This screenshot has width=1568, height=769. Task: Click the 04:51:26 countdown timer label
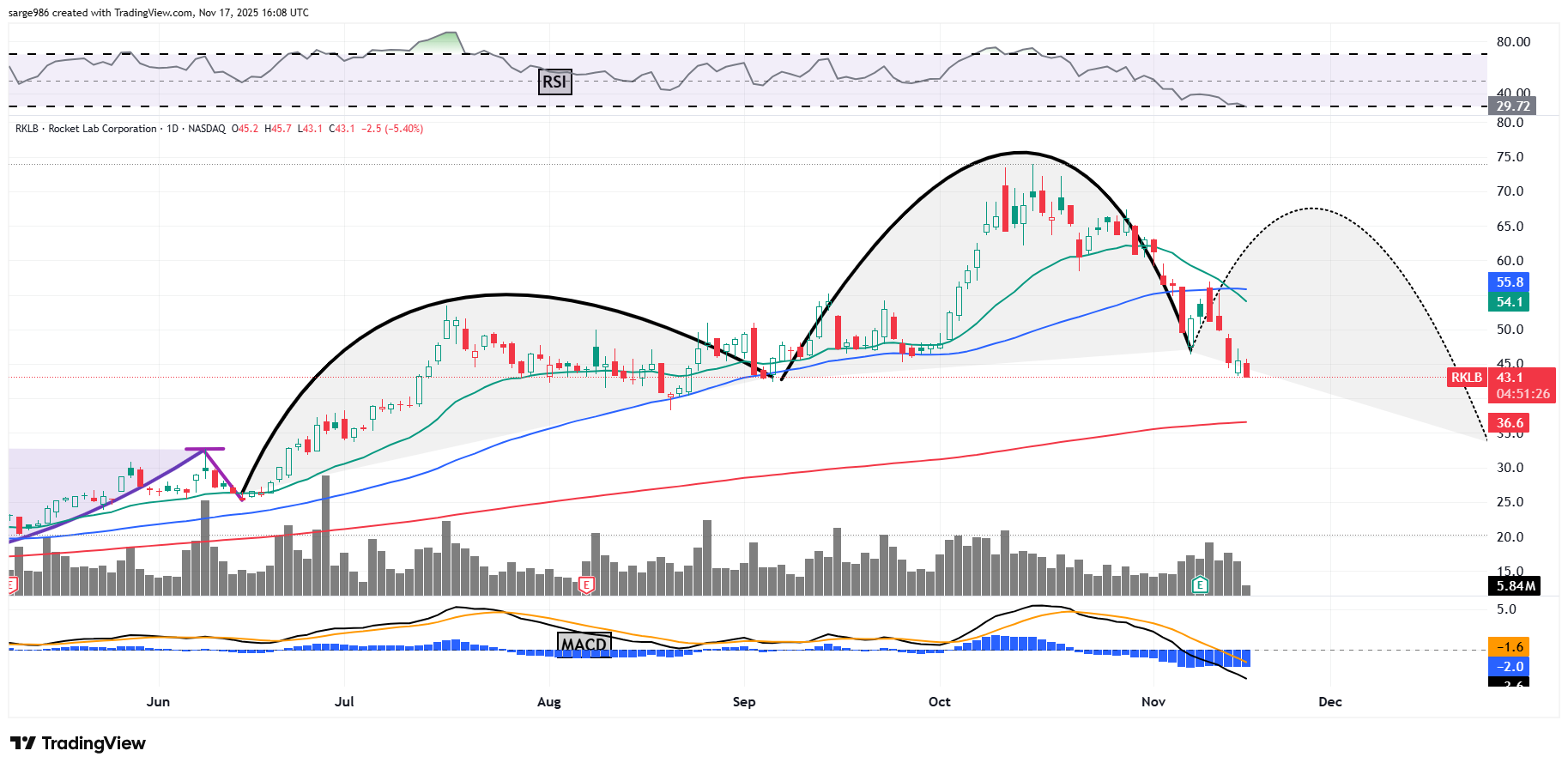pos(1523,395)
